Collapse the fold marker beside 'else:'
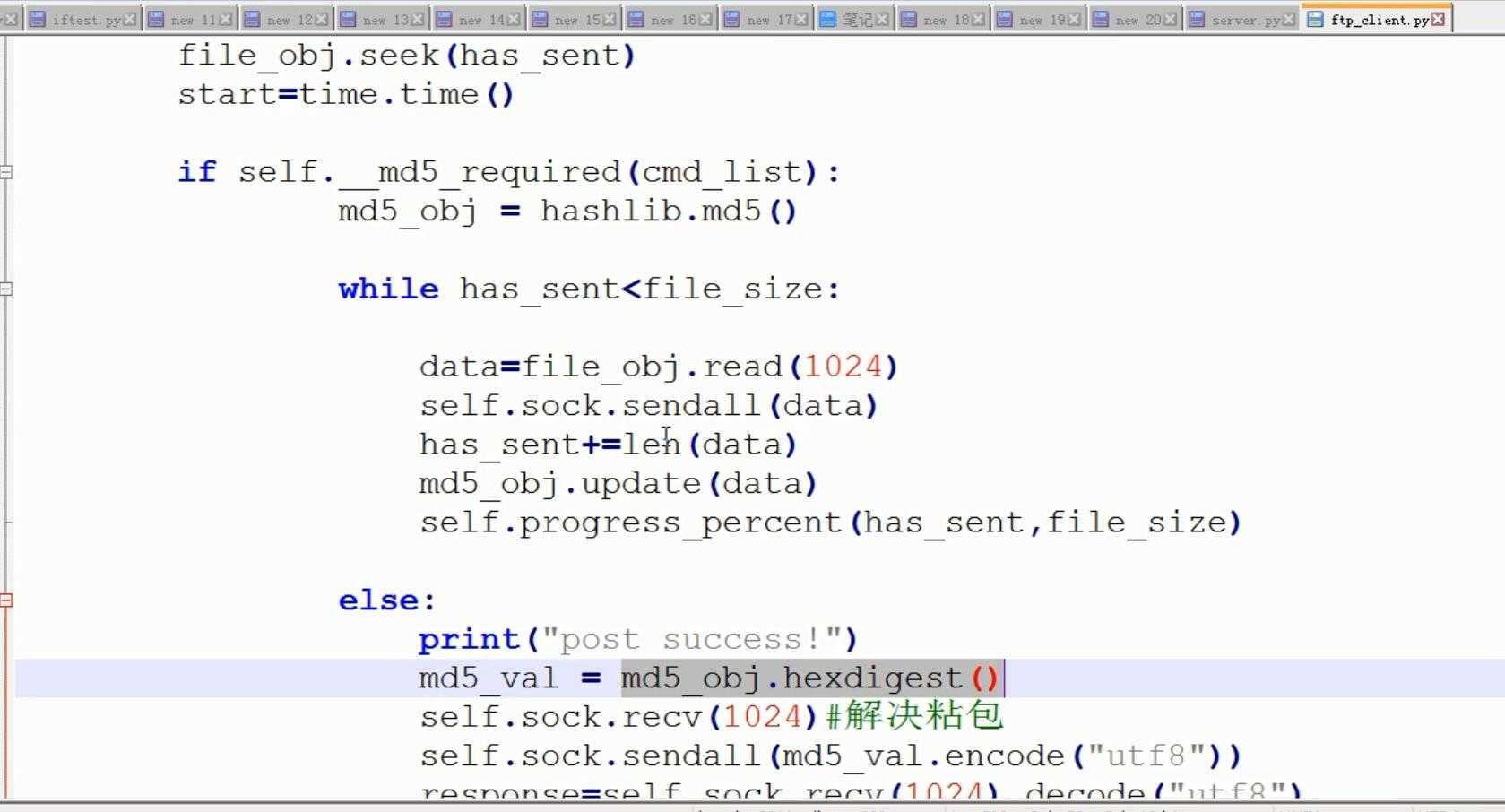1505x812 pixels. pyautogui.click(x=6, y=600)
